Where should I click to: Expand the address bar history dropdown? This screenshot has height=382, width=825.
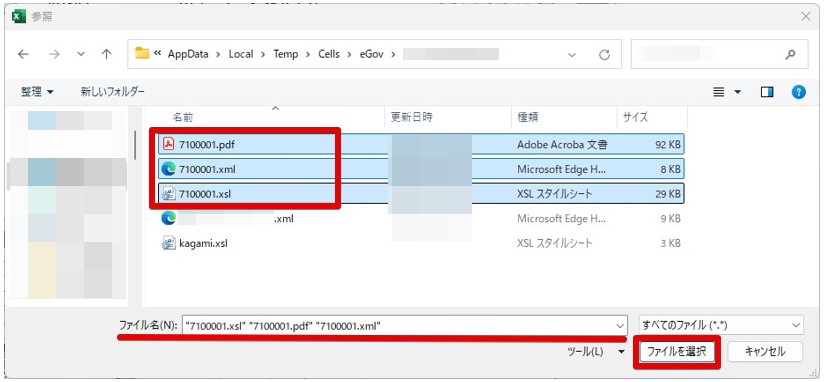pos(572,54)
